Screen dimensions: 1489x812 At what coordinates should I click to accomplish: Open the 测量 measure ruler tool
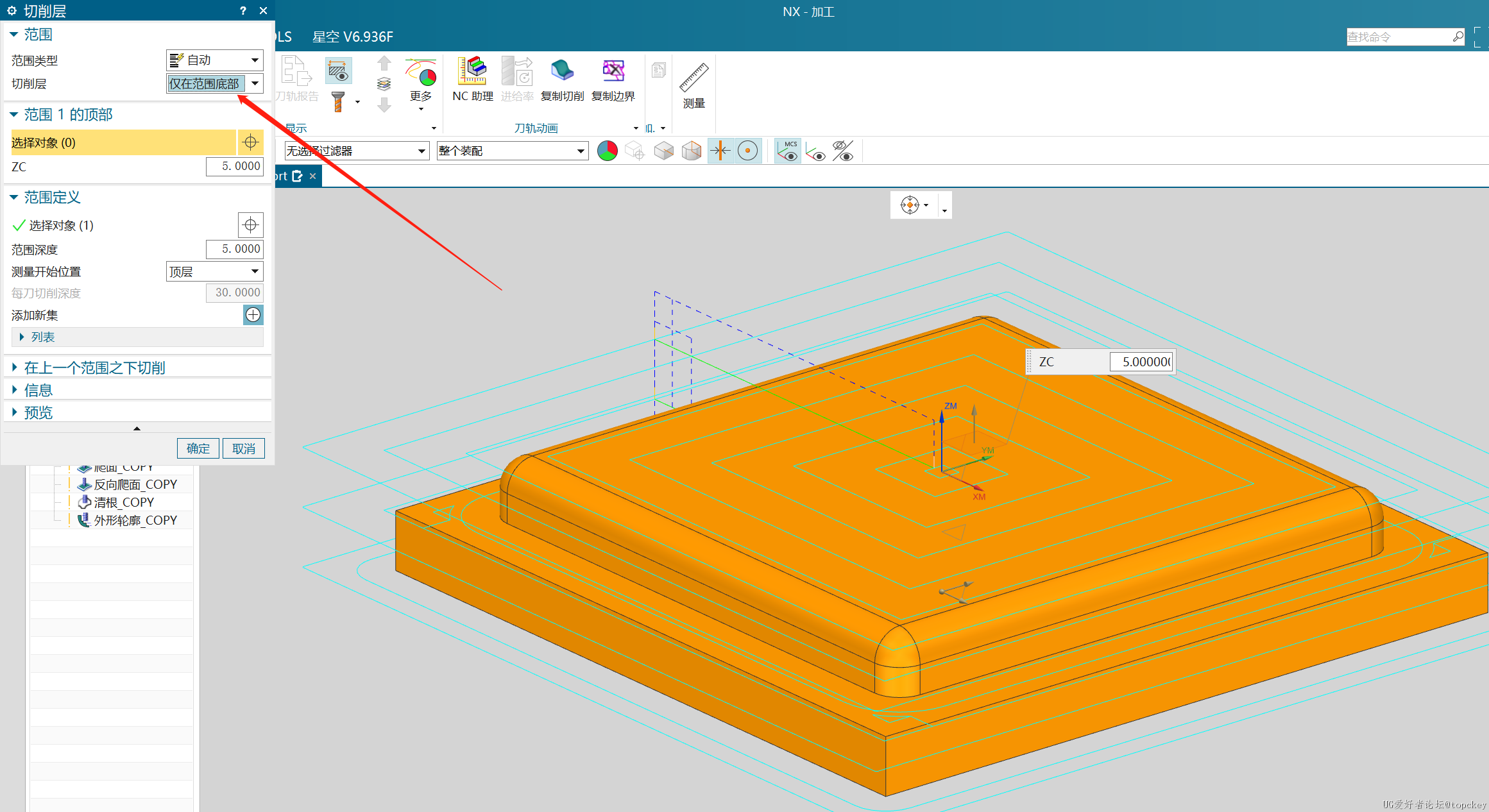click(x=693, y=85)
